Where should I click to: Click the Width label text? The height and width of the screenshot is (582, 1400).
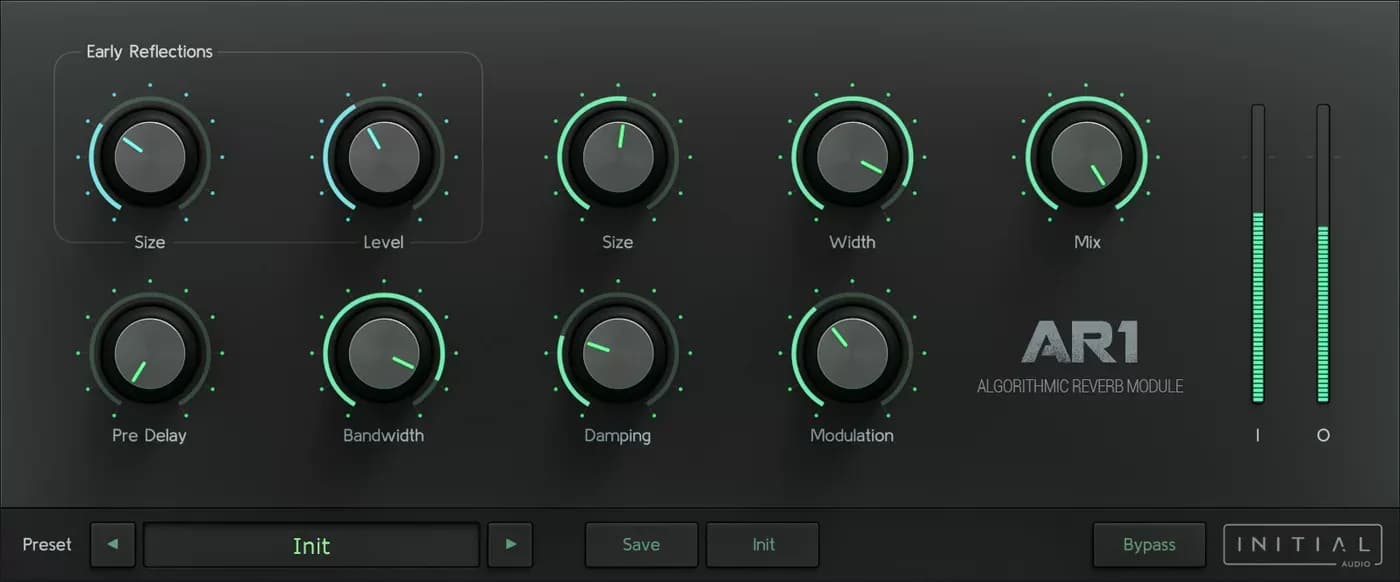(852, 242)
